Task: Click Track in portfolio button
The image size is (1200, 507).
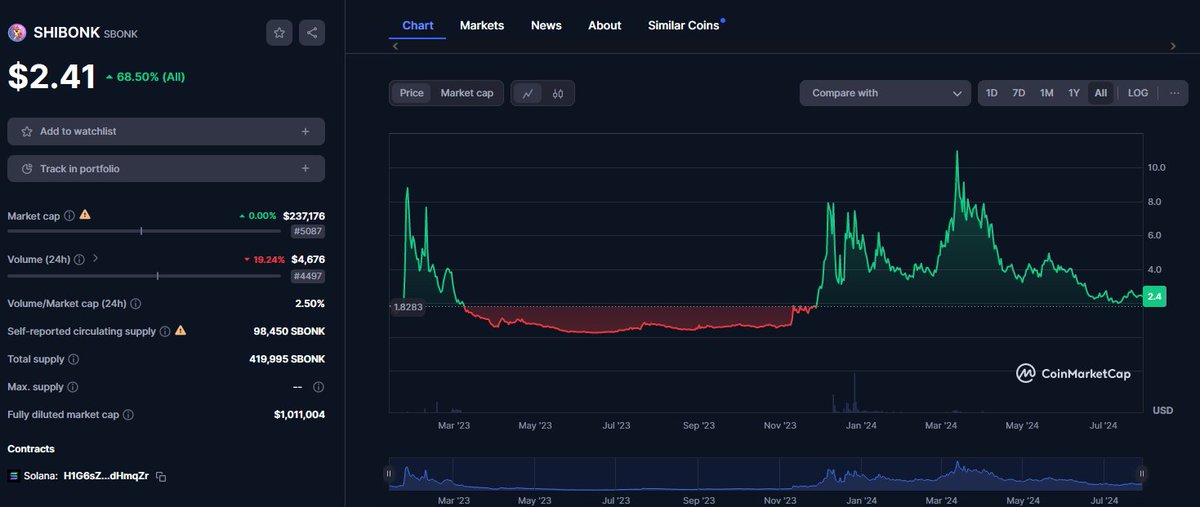Action: tap(166, 169)
